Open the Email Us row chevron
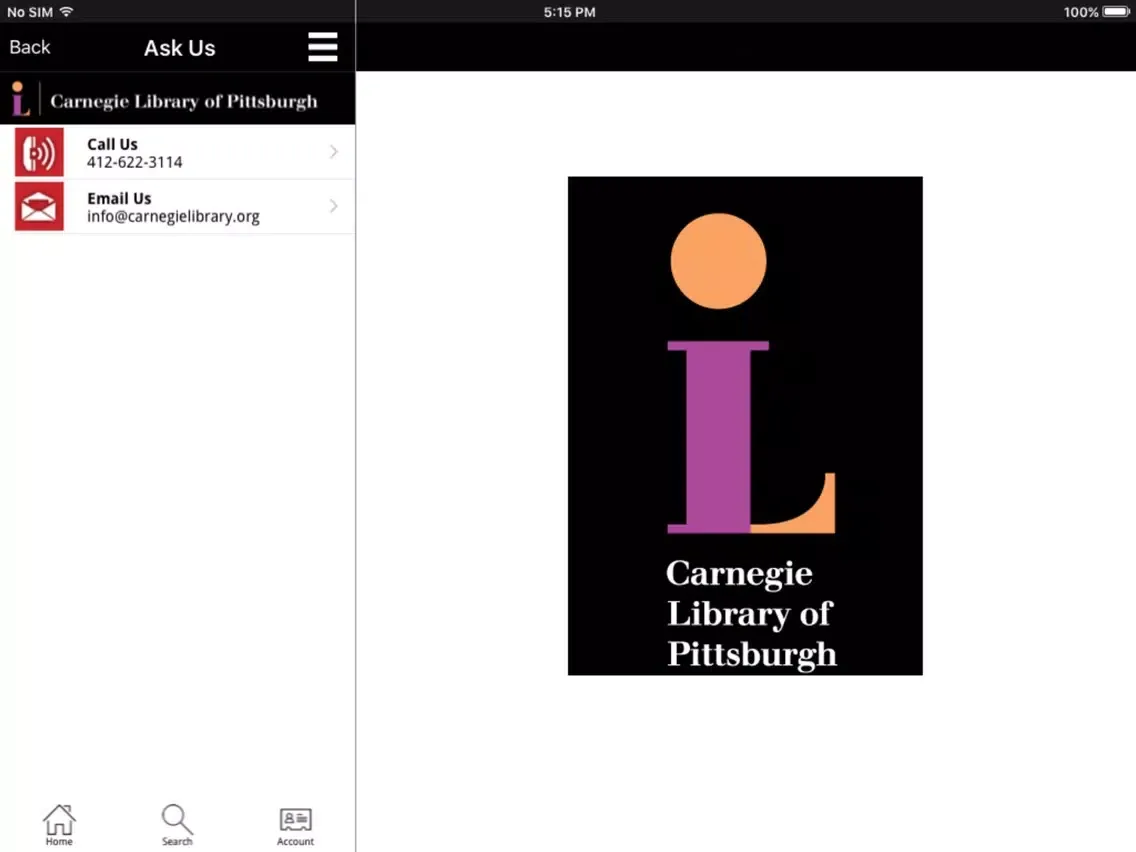The height and width of the screenshot is (852, 1136). click(x=333, y=206)
